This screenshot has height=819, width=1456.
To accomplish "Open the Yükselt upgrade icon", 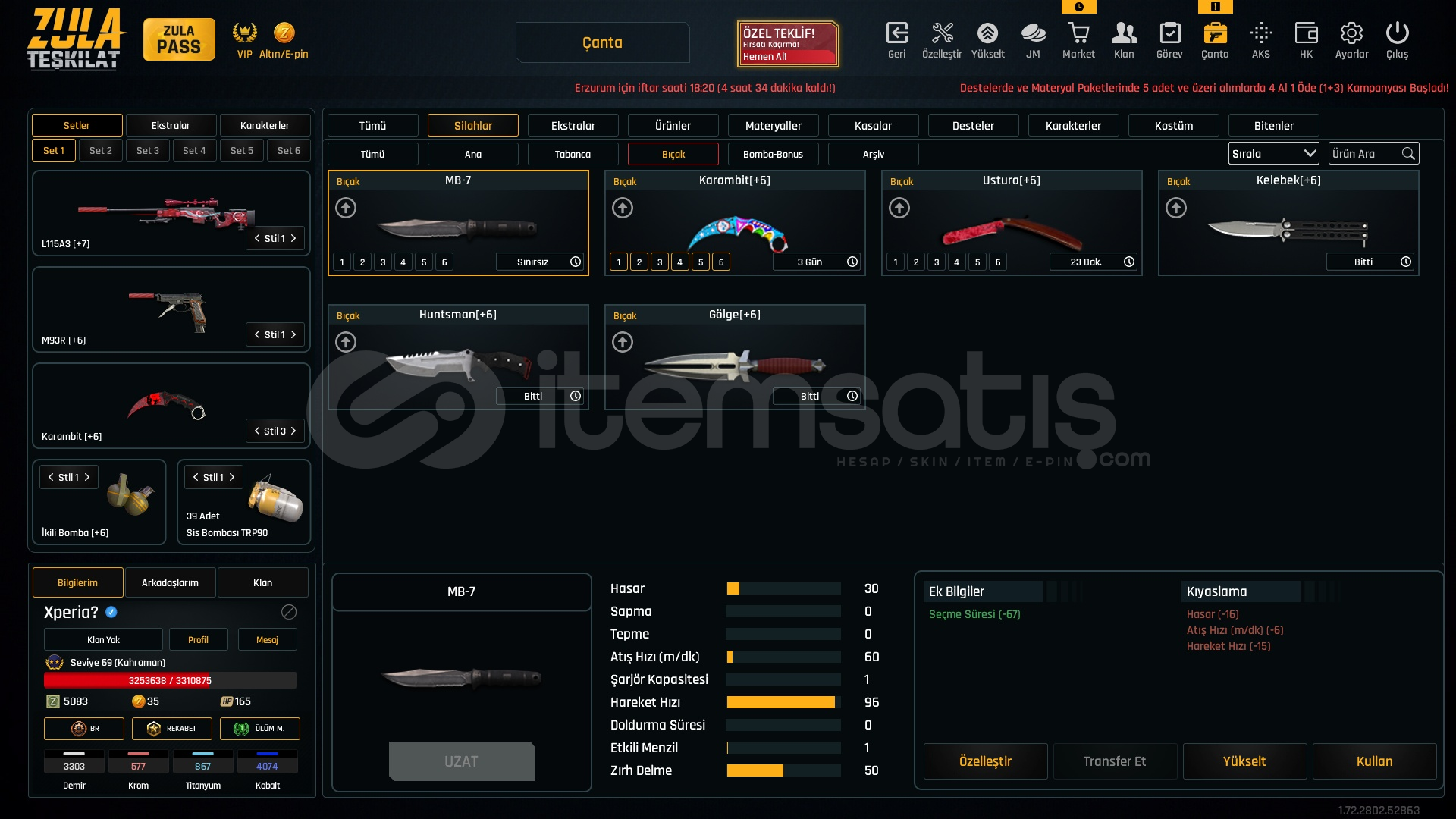I will tap(987, 33).
